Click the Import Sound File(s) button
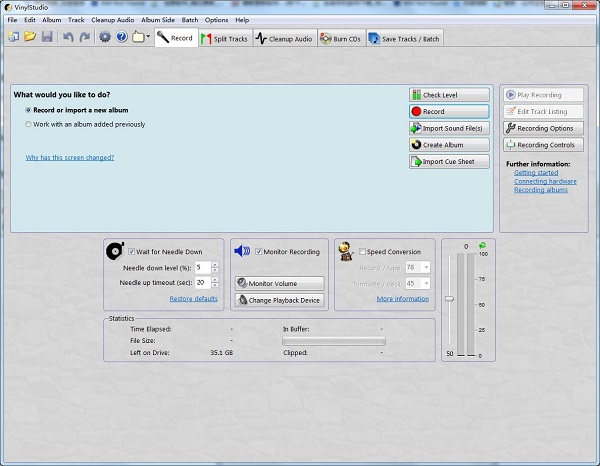The image size is (600, 466). pyautogui.click(x=449, y=128)
